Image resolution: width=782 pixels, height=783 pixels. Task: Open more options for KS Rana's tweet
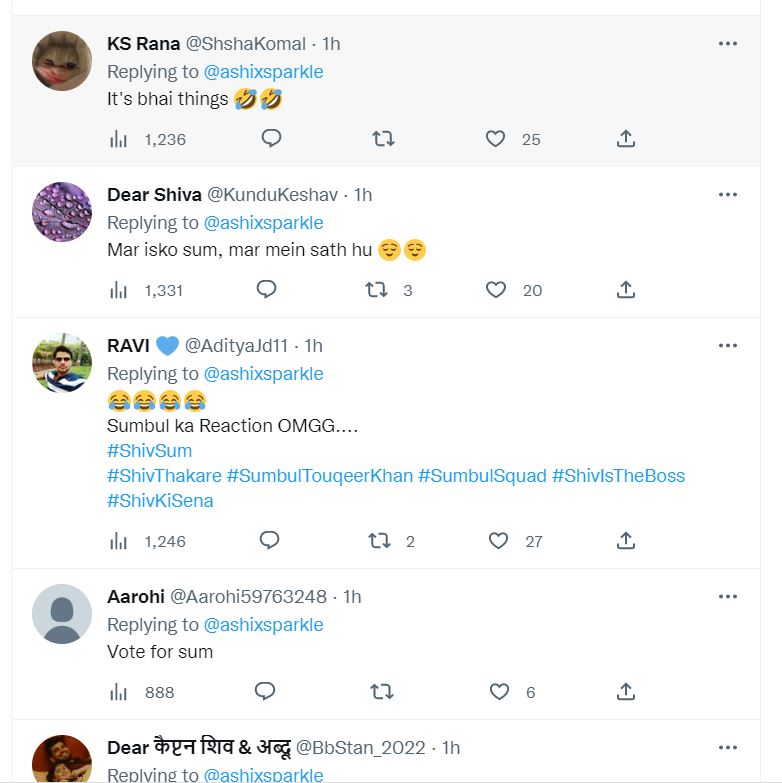[728, 43]
